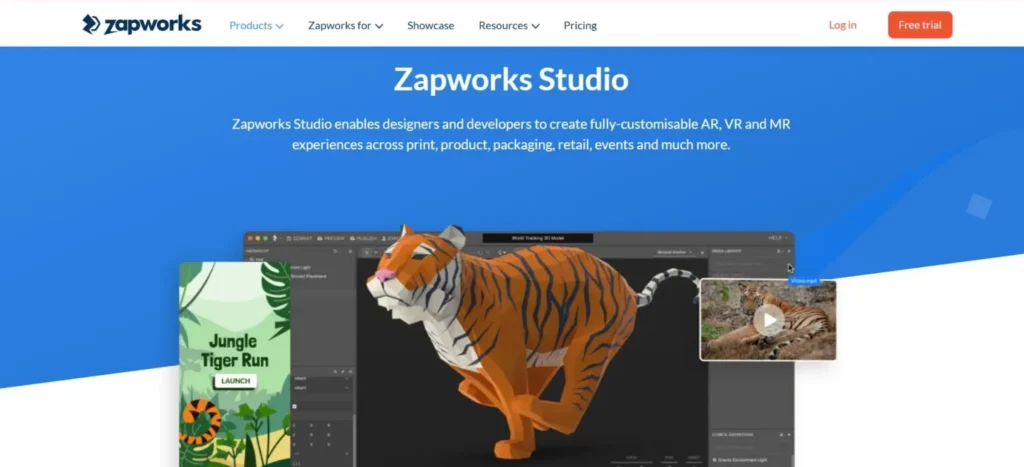Click the 'World Tracking 3D Model' title

(x=537, y=238)
